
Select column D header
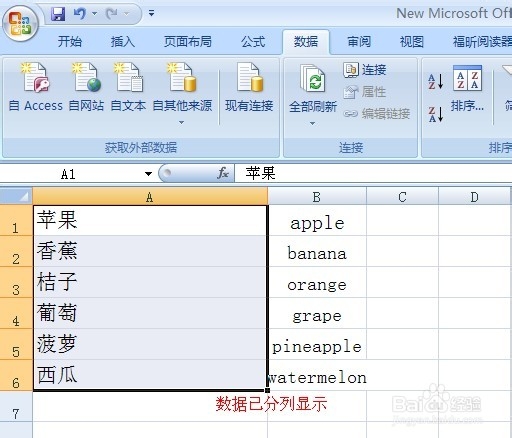pos(474,197)
